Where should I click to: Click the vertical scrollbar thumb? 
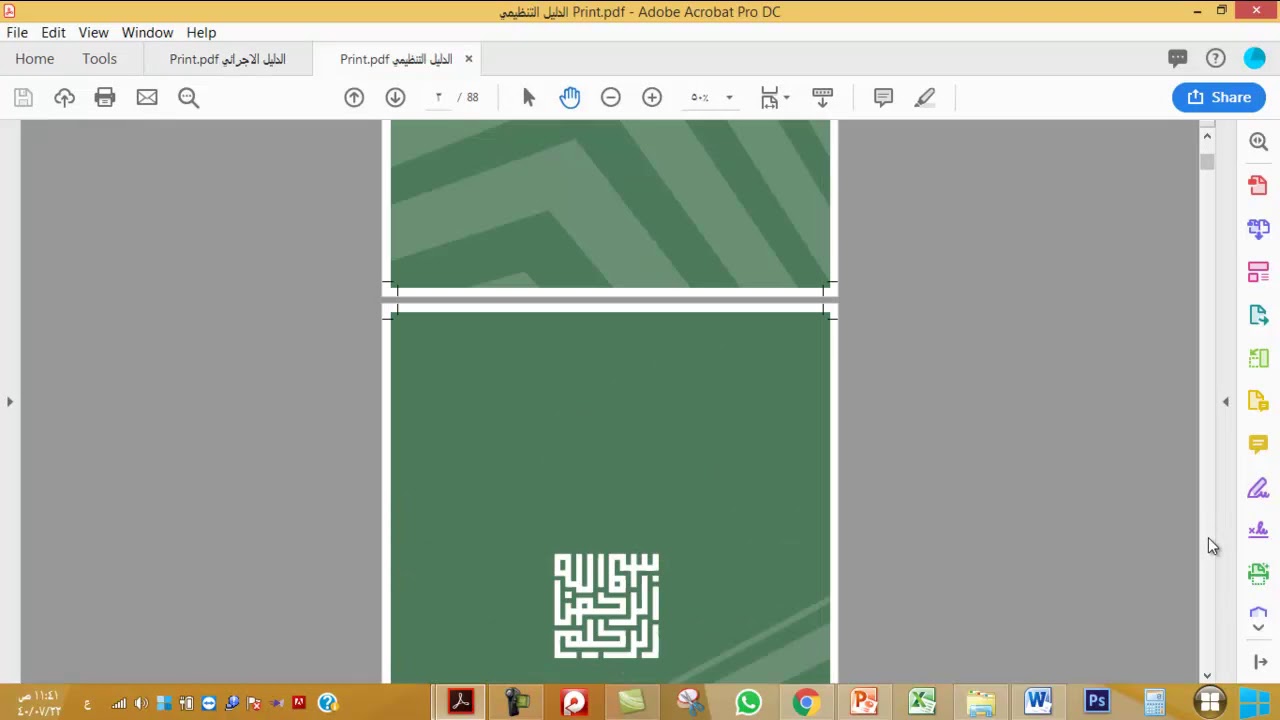tap(1207, 161)
